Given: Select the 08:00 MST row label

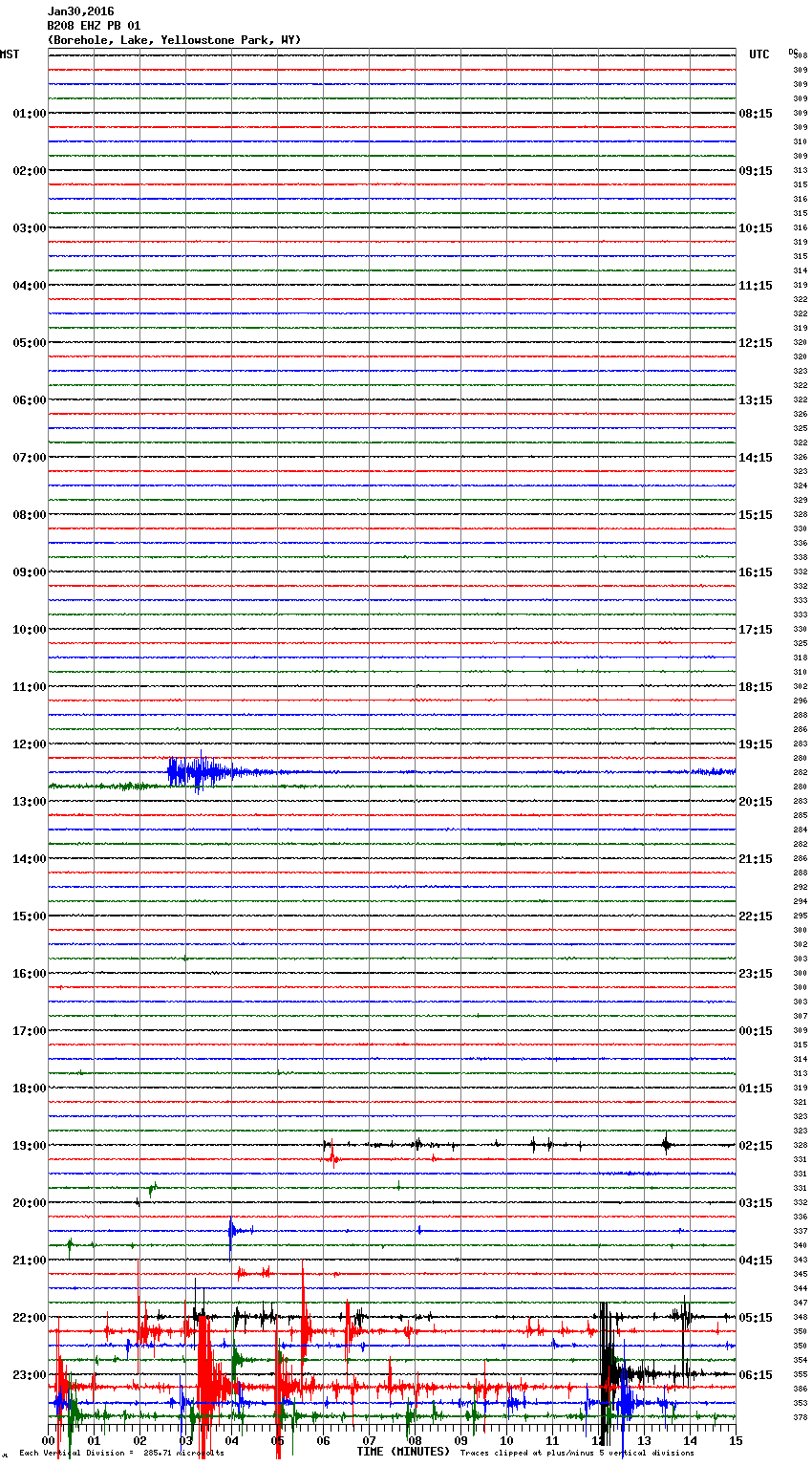Looking at the screenshot, I should click(29, 515).
